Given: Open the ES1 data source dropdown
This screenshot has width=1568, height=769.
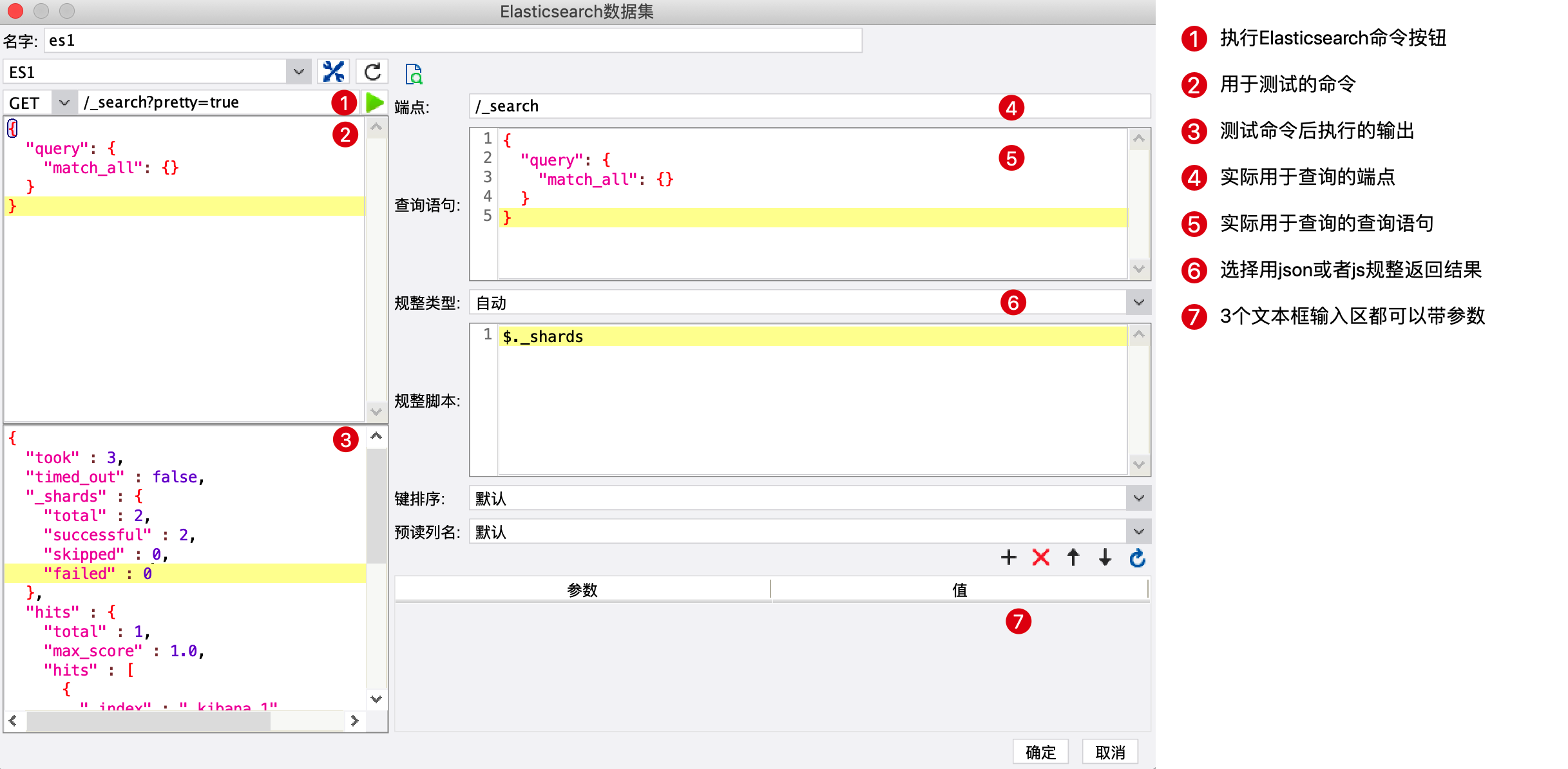Looking at the screenshot, I should (x=297, y=71).
